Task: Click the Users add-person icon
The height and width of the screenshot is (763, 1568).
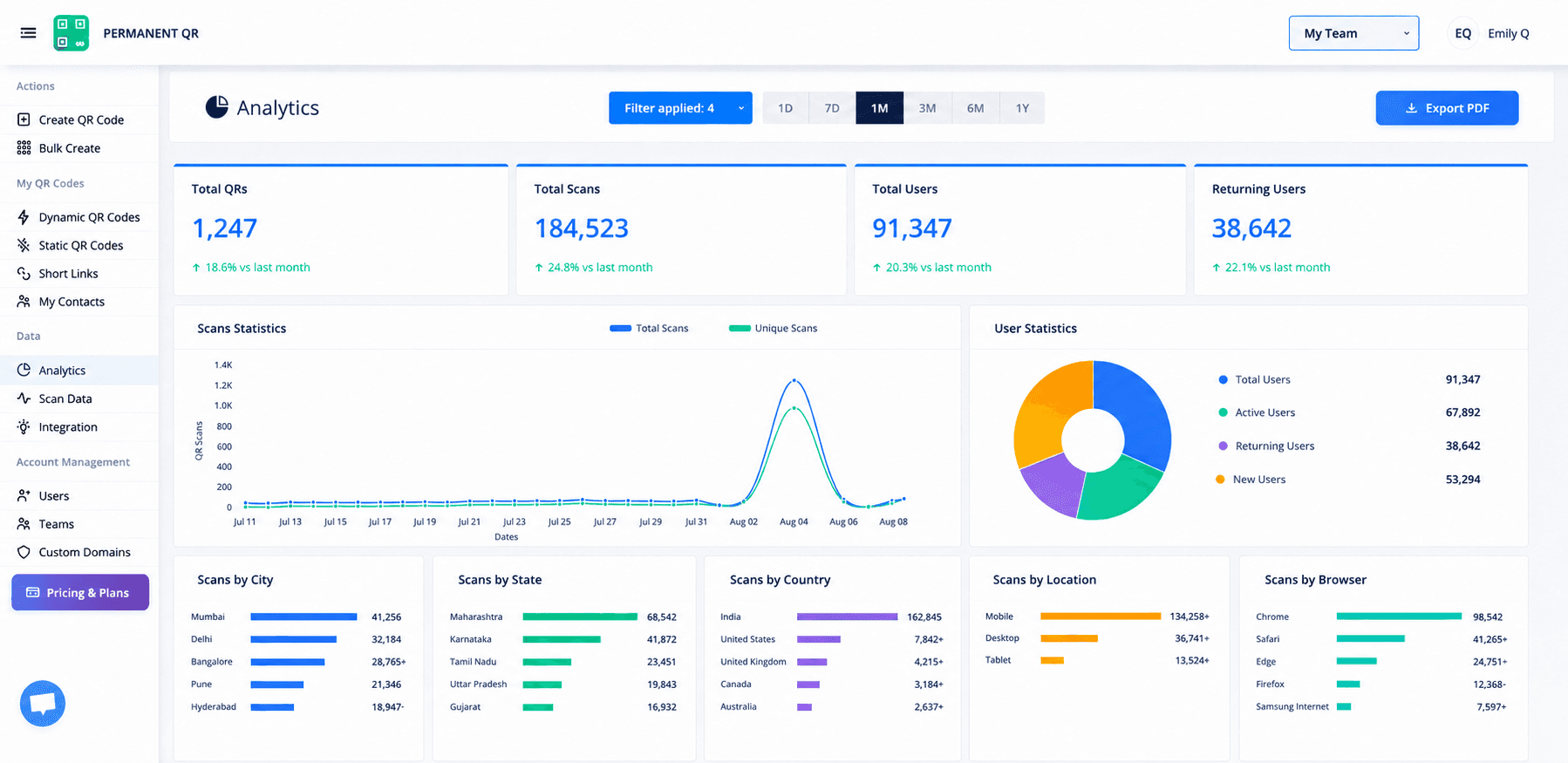Action: pyautogui.click(x=24, y=495)
